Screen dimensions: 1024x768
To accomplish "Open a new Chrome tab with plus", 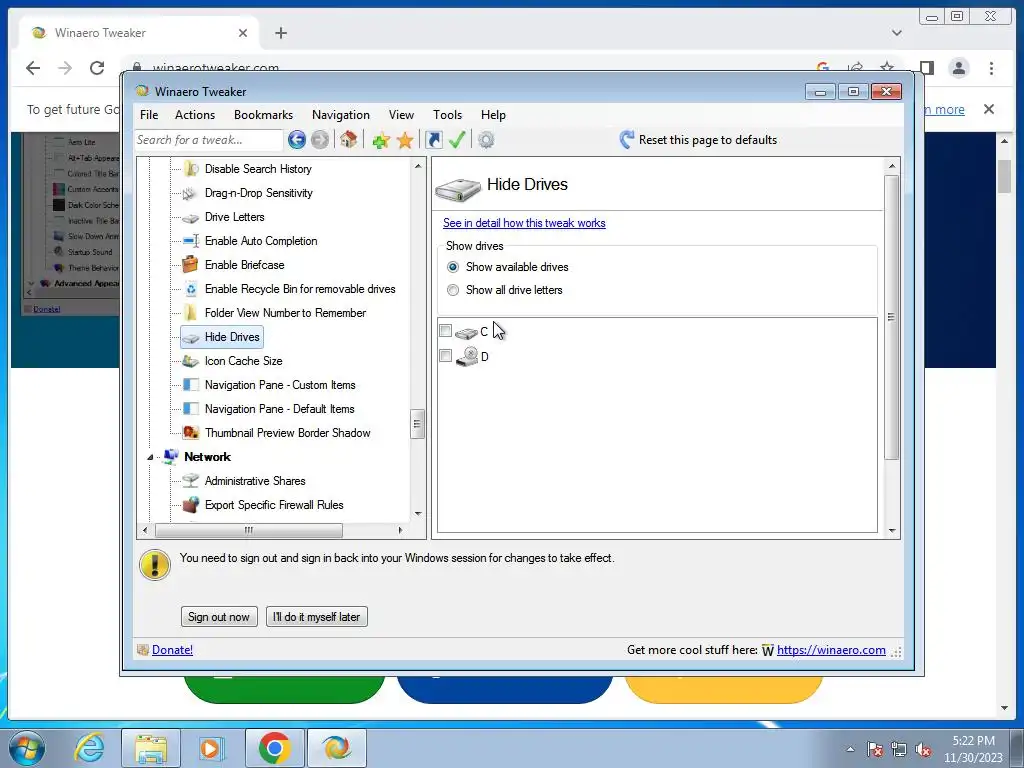I will pyautogui.click(x=281, y=33).
